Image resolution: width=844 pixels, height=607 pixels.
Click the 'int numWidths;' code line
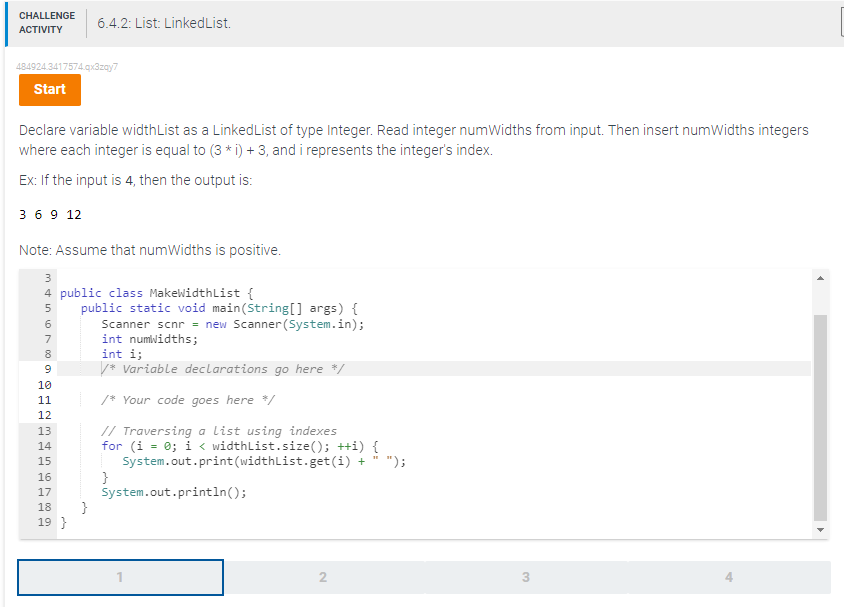[150, 339]
